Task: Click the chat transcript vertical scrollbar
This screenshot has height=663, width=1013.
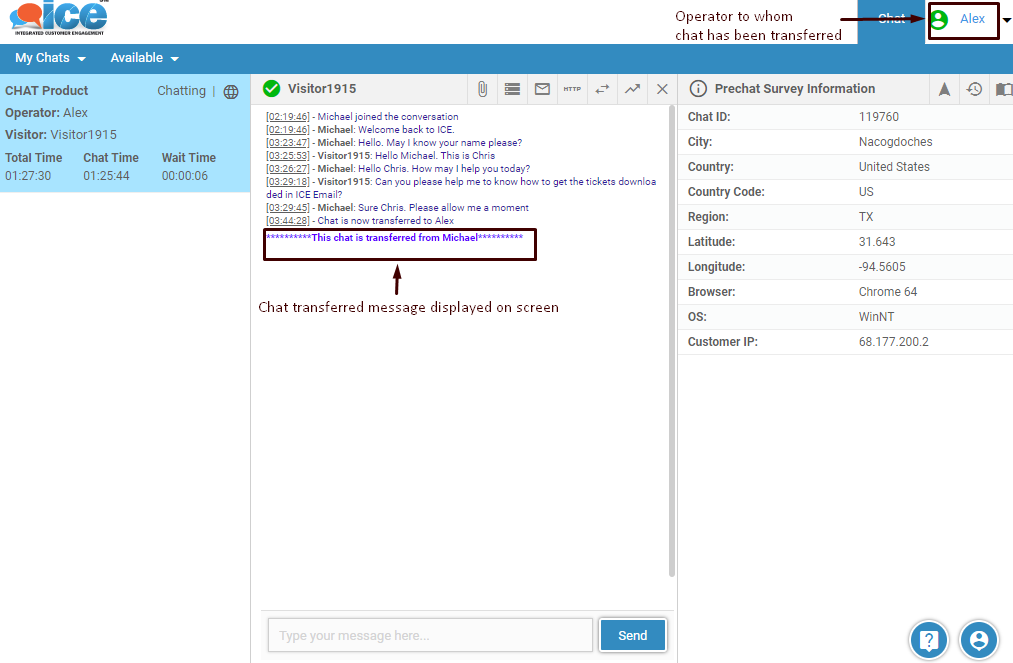Action: pos(671,340)
